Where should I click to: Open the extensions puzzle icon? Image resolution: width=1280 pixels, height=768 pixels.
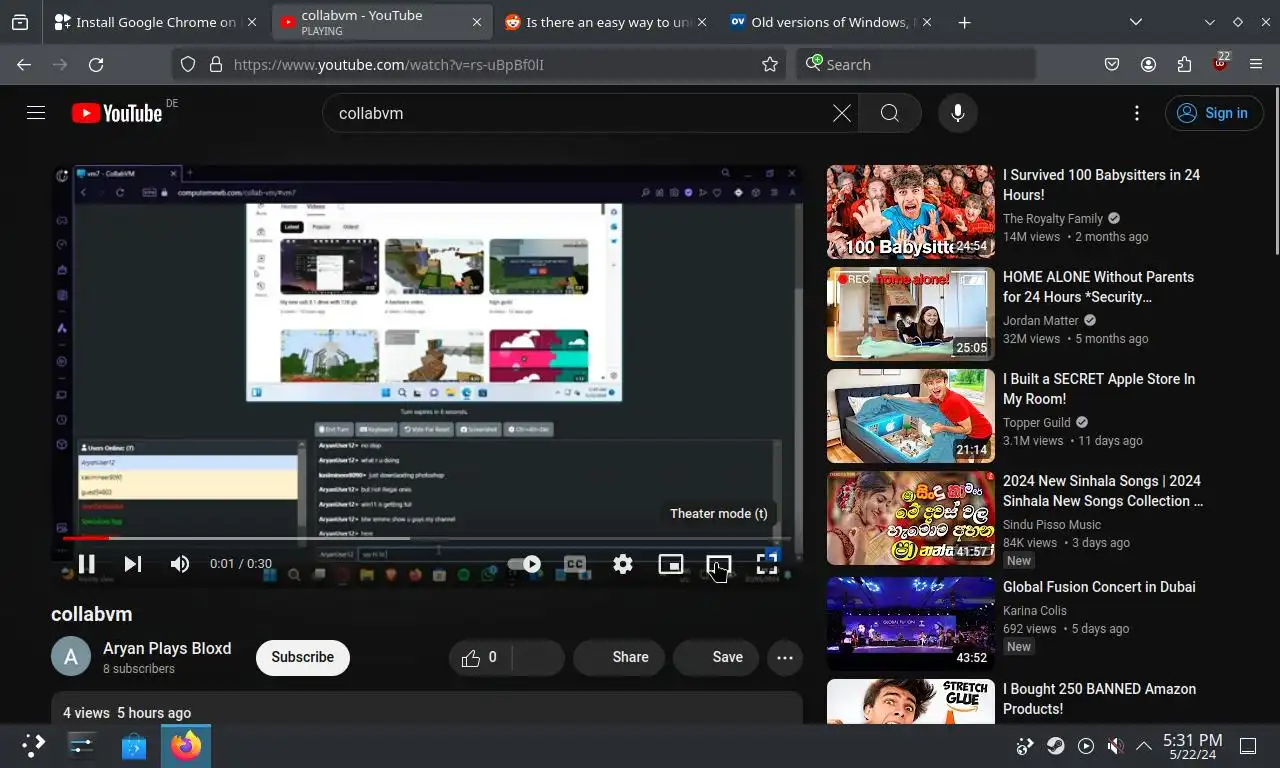pyautogui.click(x=1184, y=64)
